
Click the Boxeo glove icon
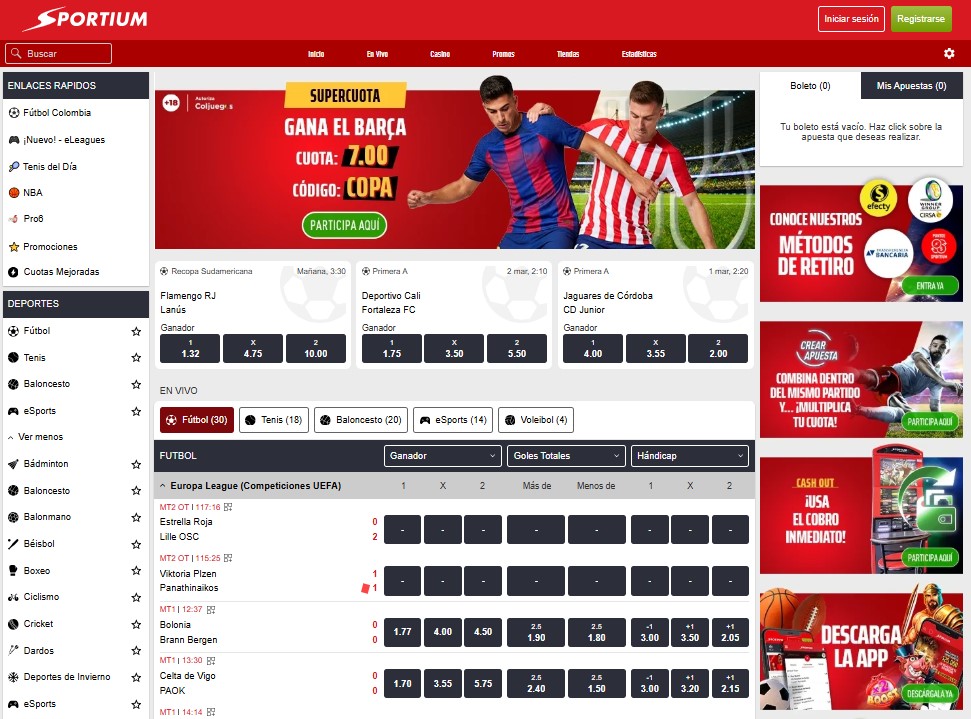13,570
